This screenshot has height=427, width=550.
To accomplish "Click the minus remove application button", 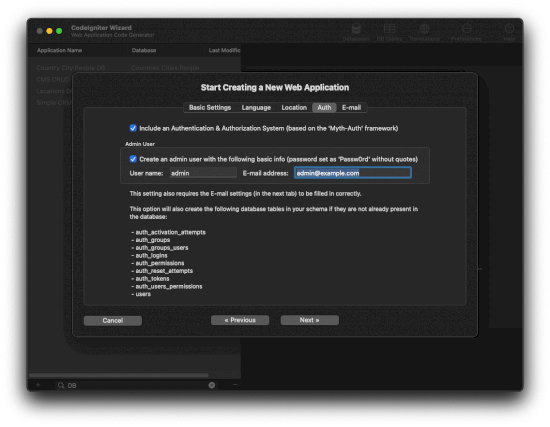I will (235, 385).
